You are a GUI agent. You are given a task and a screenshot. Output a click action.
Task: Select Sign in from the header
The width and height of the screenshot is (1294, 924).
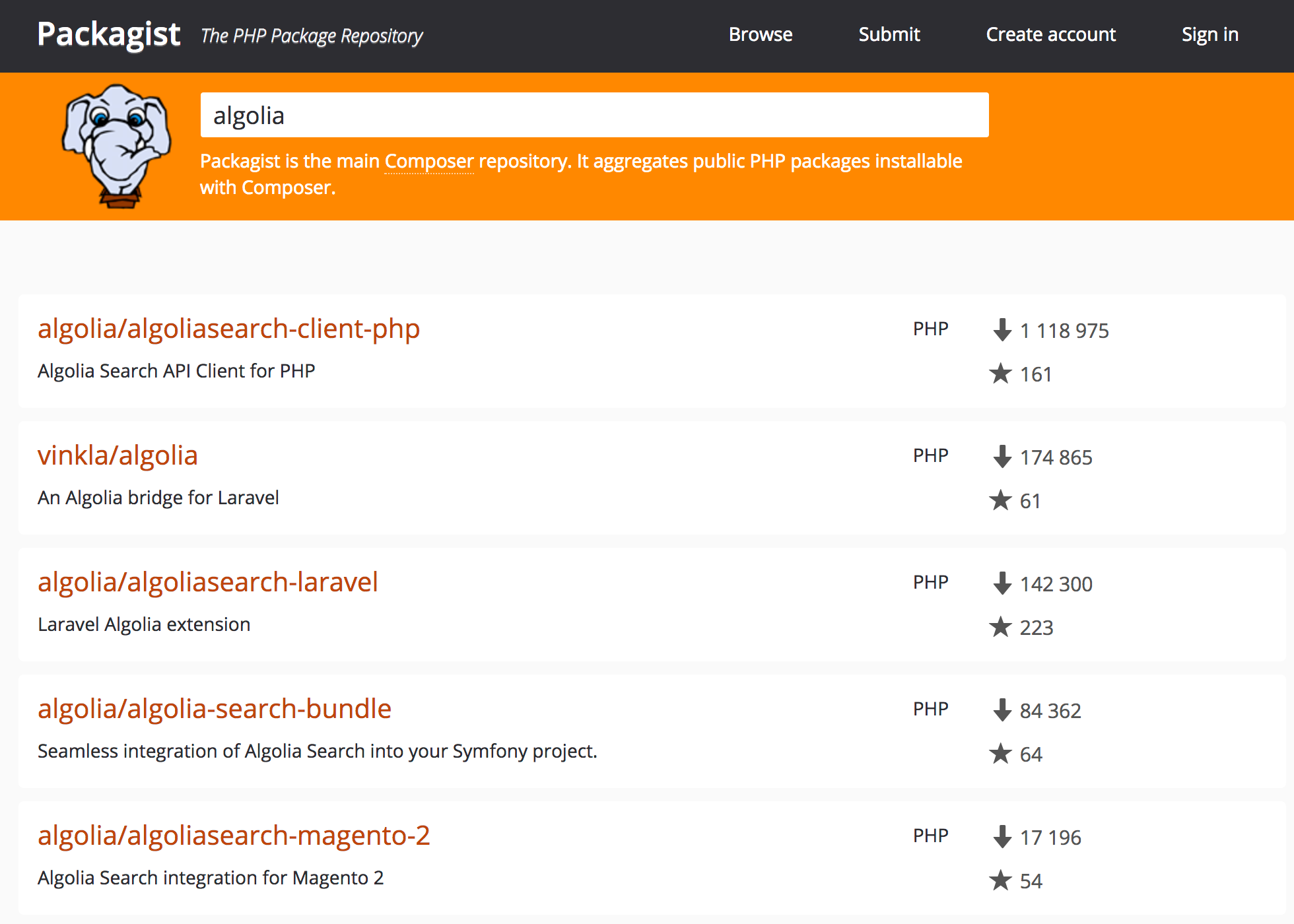point(1209,34)
